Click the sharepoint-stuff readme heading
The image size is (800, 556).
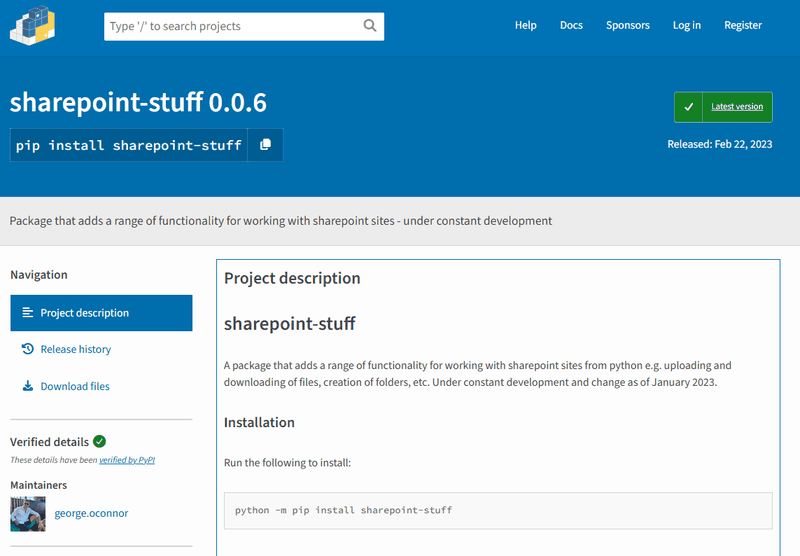point(290,323)
